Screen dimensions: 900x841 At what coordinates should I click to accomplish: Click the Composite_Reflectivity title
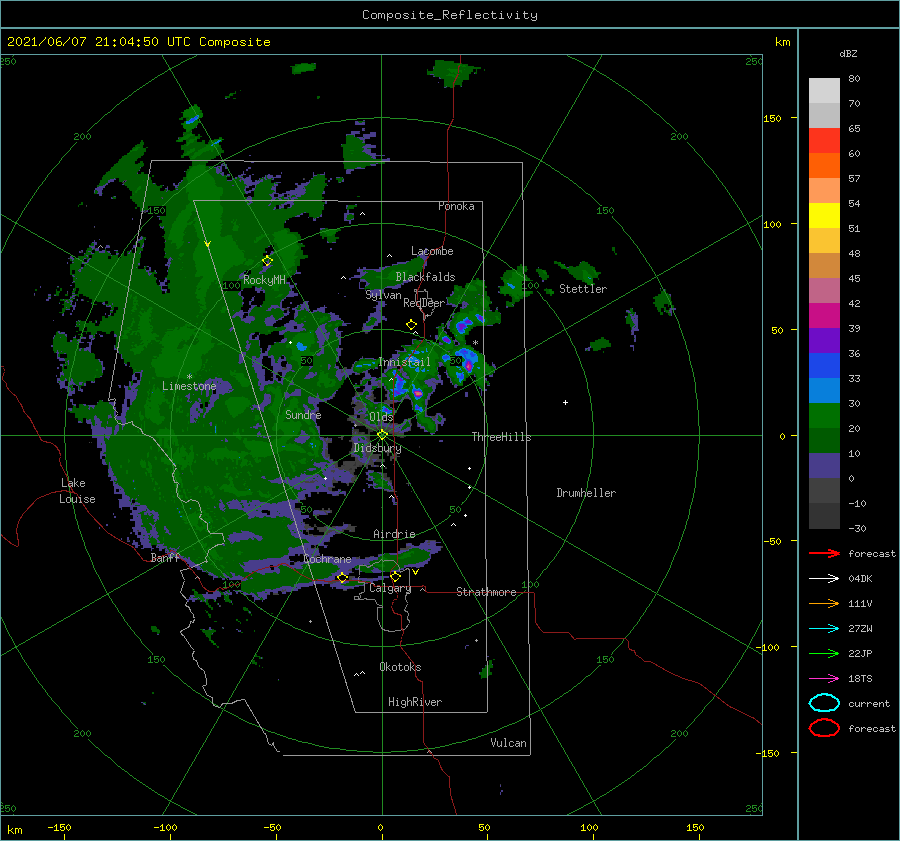click(x=449, y=15)
